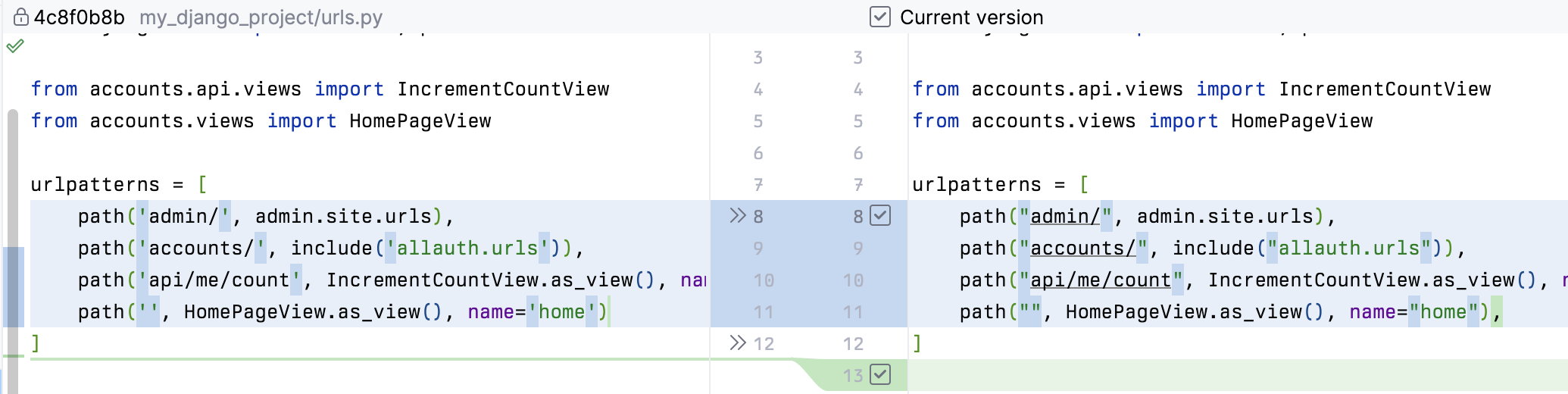The height and width of the screenshot is (394, 1568).
Task: Click the blue change marker in left gutter
Action: click(x=14, y=286)
